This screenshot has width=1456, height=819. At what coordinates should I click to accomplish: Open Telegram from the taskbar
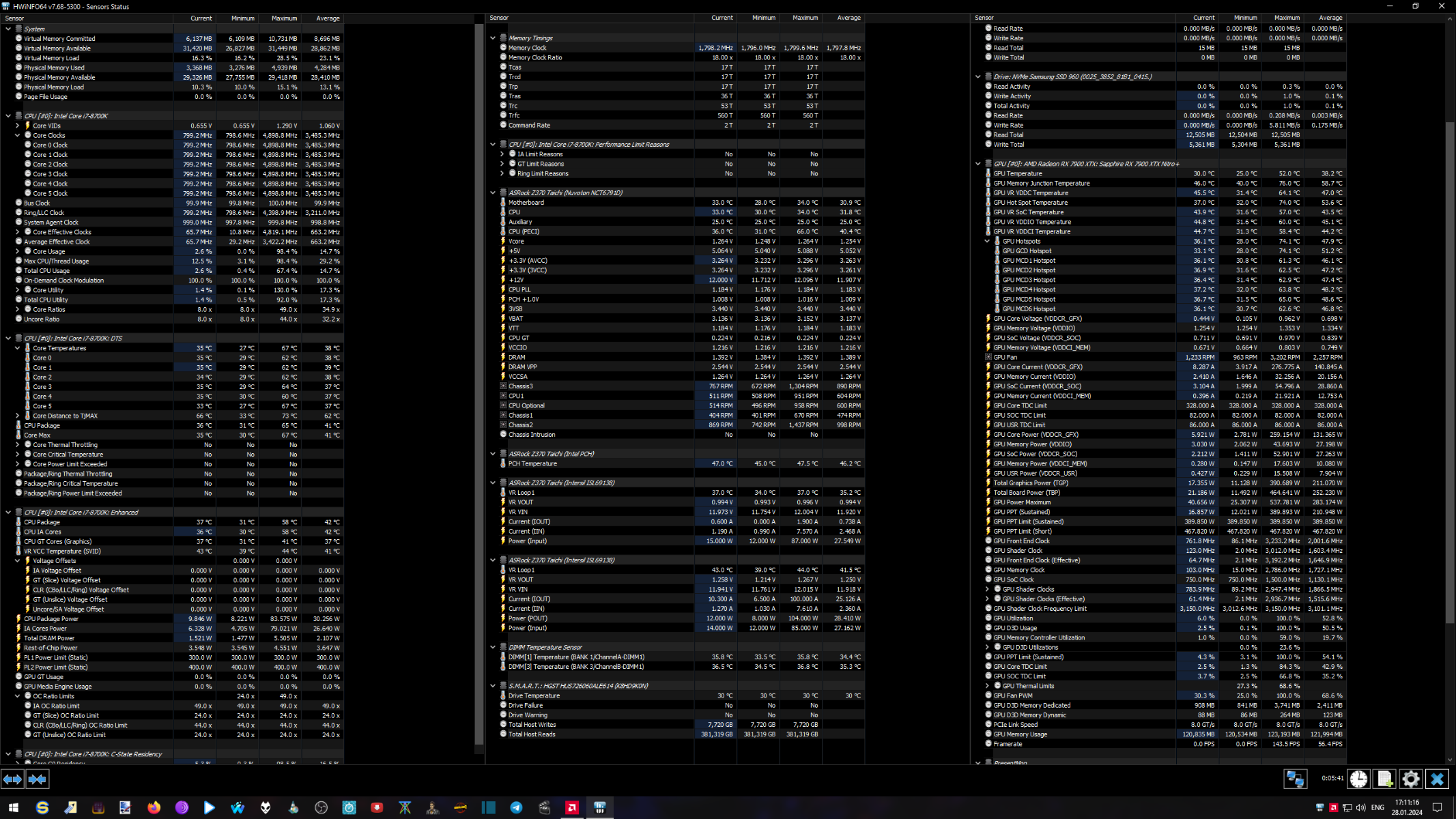point(516,807)
